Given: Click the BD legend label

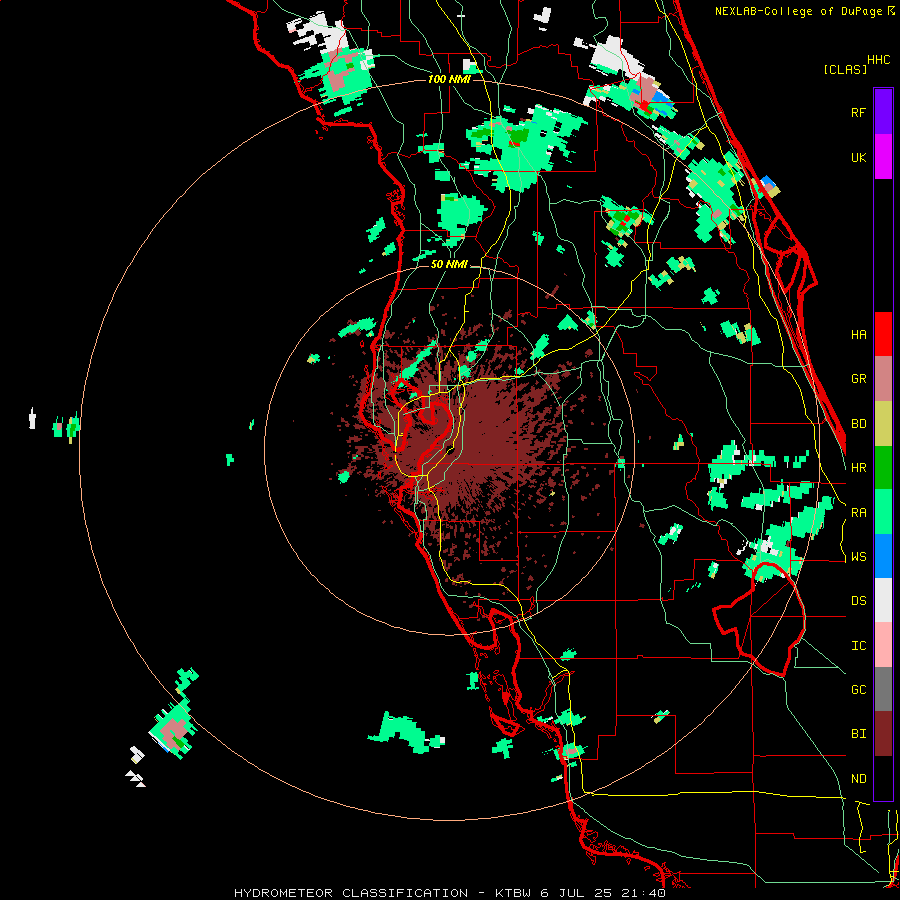Looking at the screenshot, I should tap(858, 424).
